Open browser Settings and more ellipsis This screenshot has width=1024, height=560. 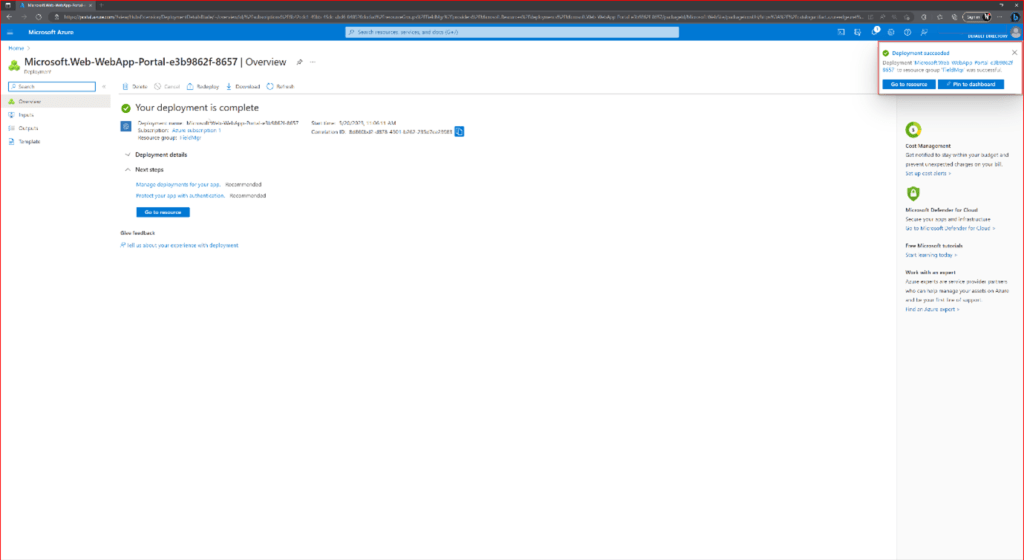point(1000,17)
